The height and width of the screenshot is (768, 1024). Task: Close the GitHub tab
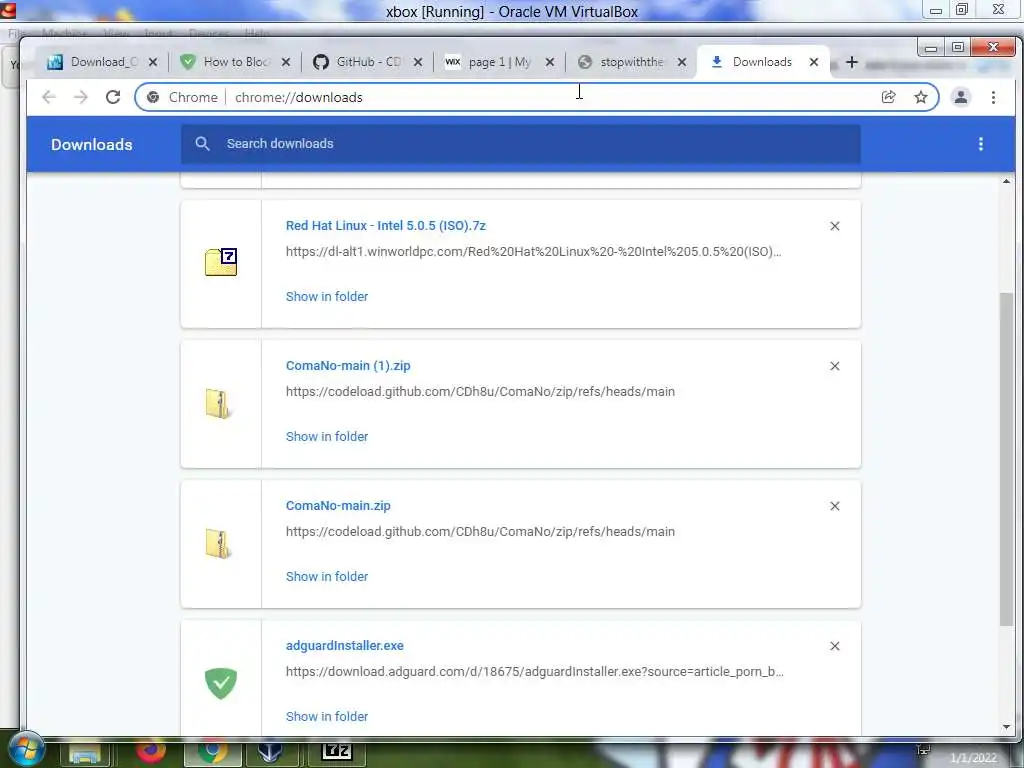click(x=418, y=62)
